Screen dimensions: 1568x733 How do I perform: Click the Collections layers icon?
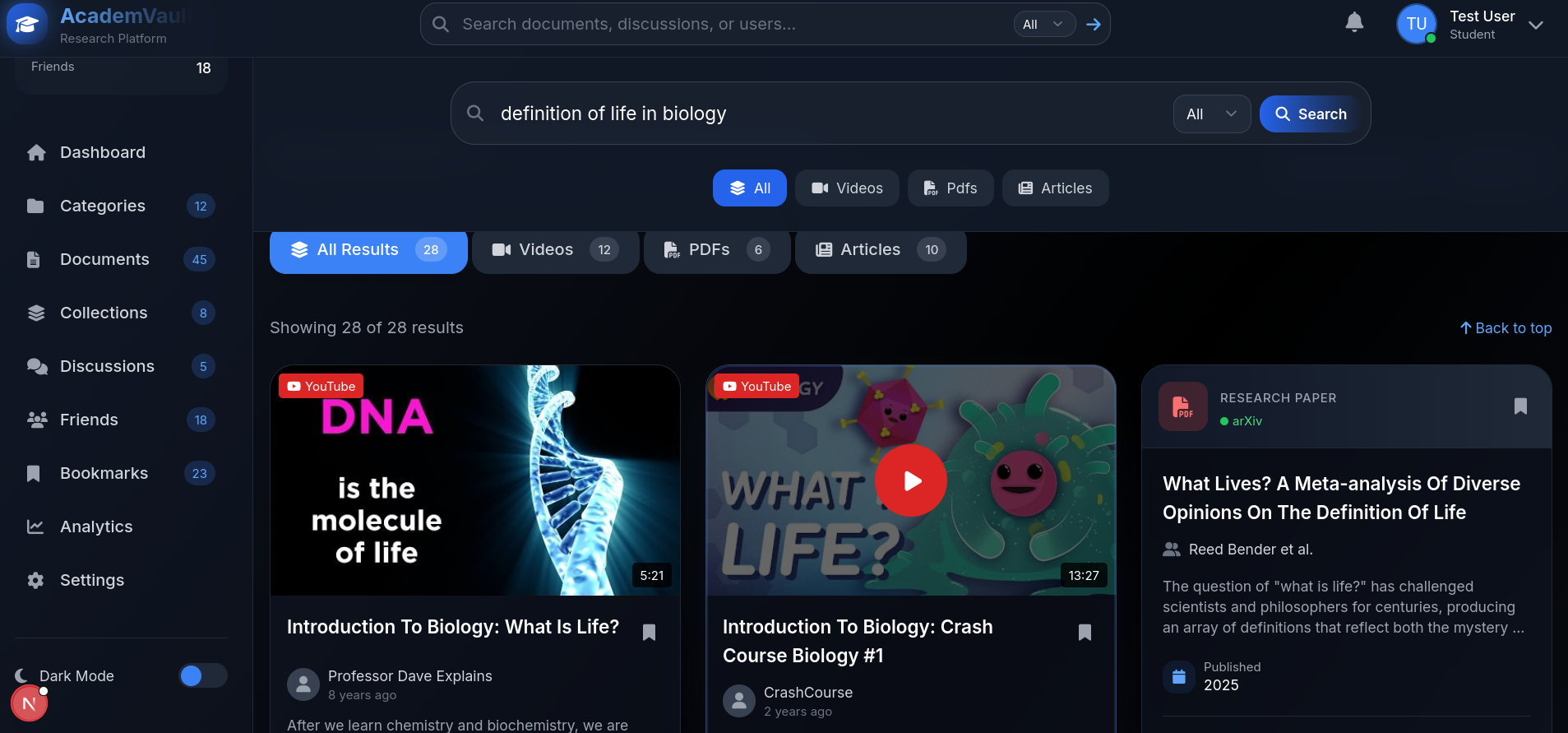(35, 313)
